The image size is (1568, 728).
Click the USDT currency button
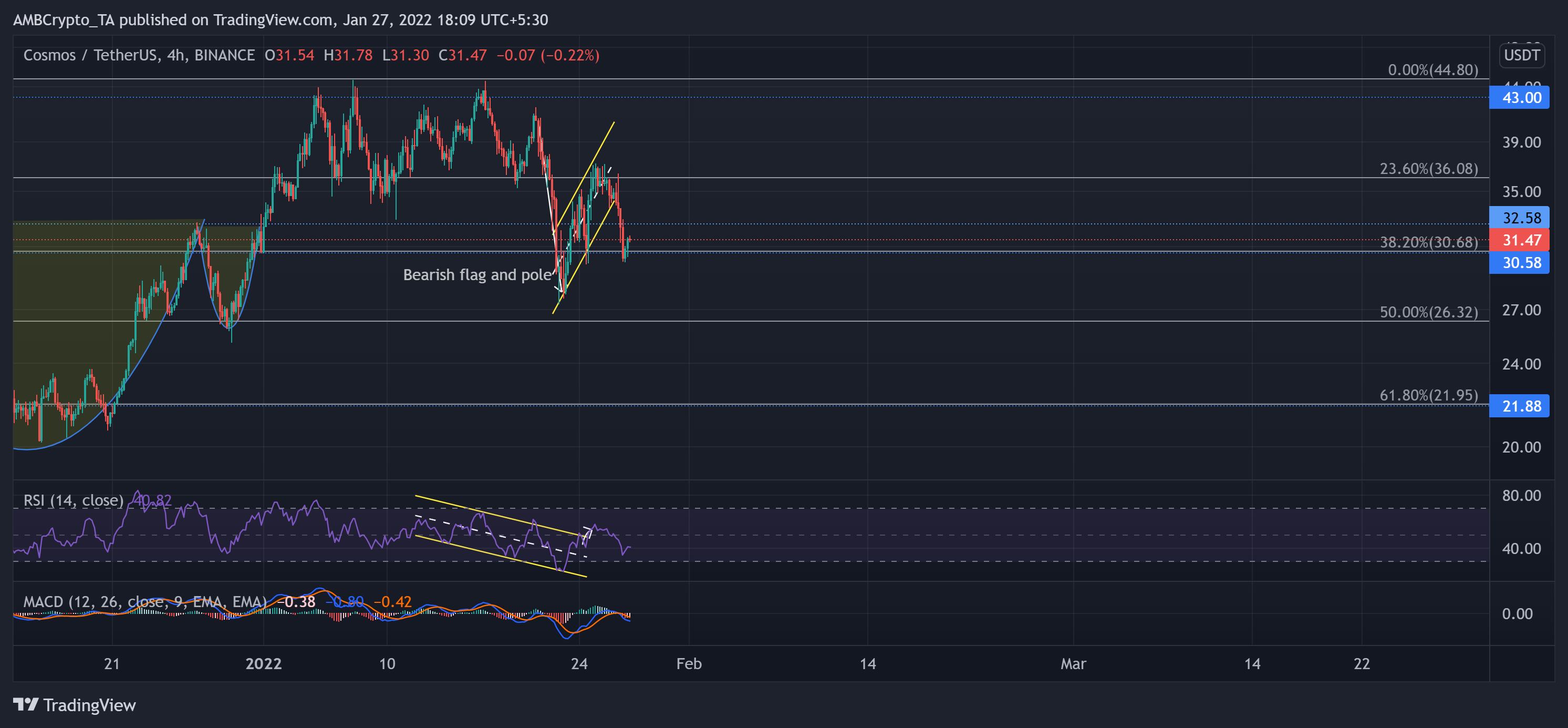pos(1522,55)
